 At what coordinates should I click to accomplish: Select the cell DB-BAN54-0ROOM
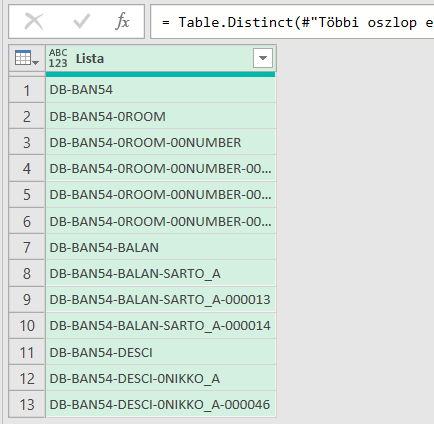[161, 116]
